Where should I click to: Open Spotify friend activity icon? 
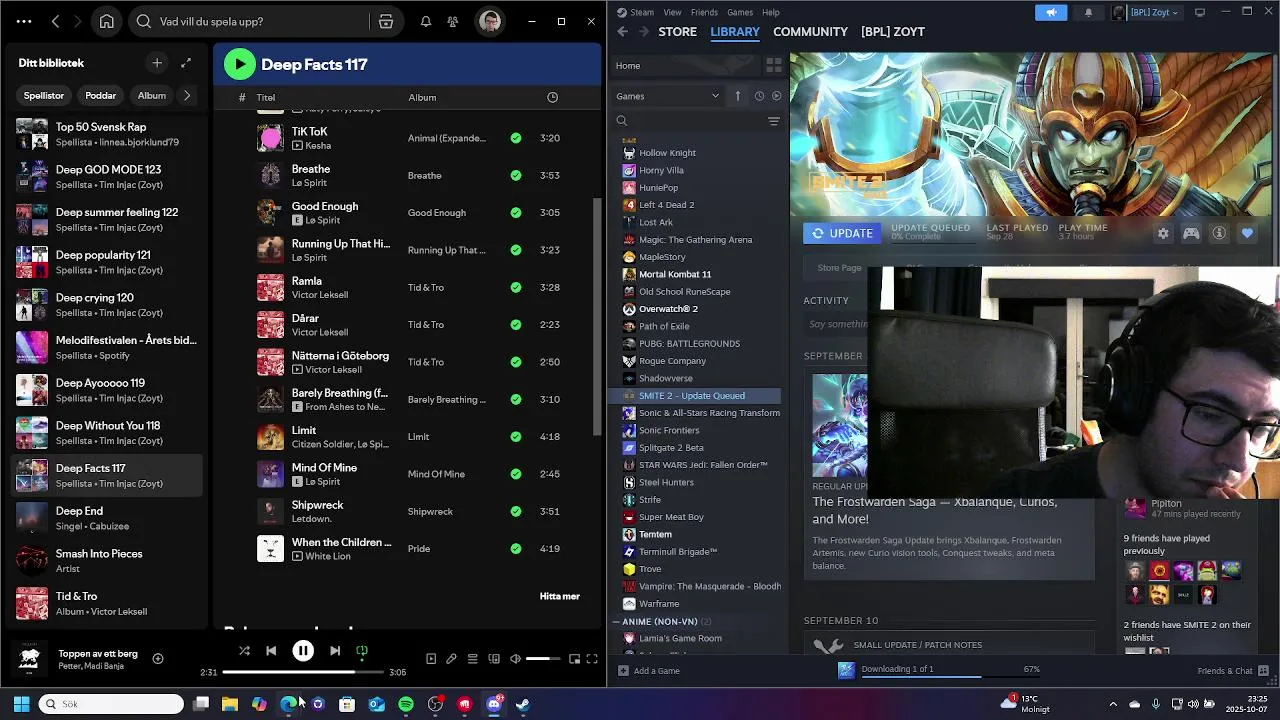(453, 21)
